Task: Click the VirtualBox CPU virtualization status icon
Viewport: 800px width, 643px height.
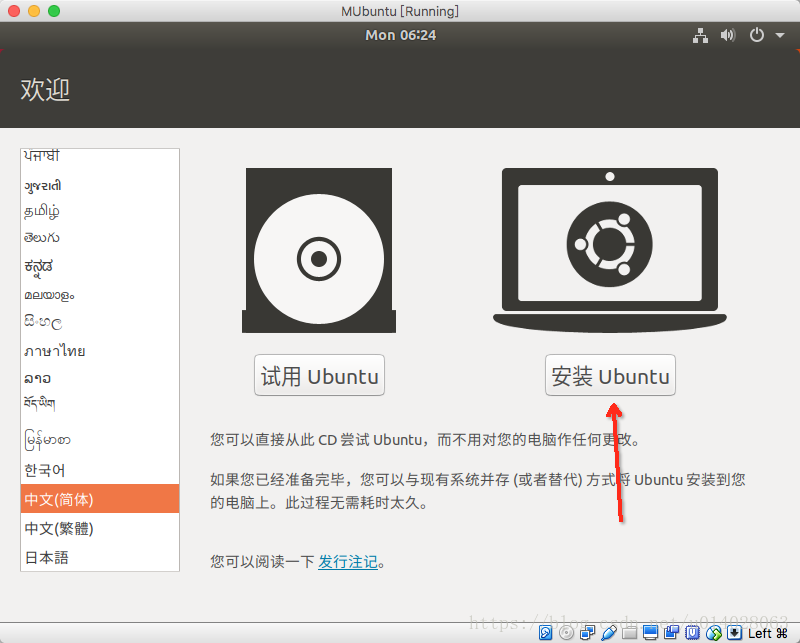Action: 692,633
